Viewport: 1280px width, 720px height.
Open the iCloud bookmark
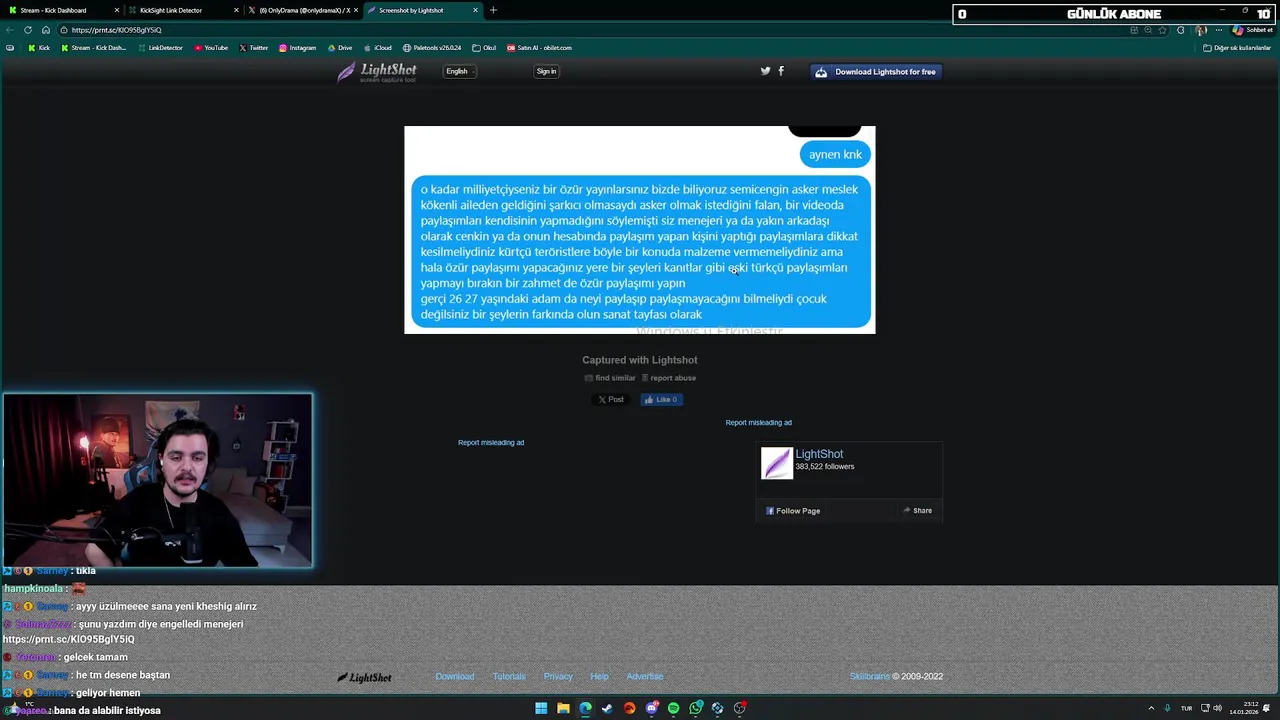[377, 48]
